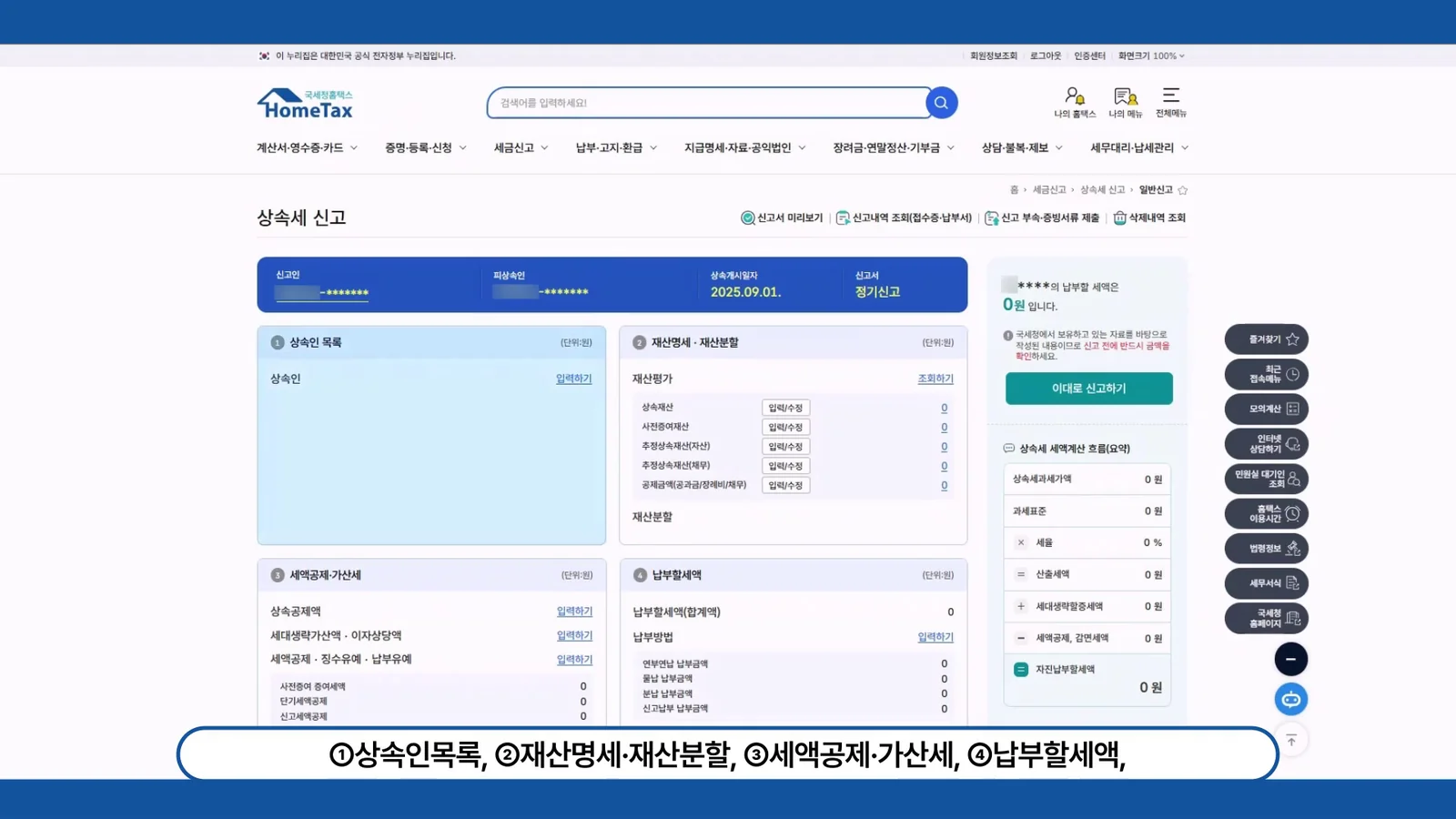
Task: Click 즐겨찾기 sidebar button
Action: pyautogui.click(x=1266, y=339)
